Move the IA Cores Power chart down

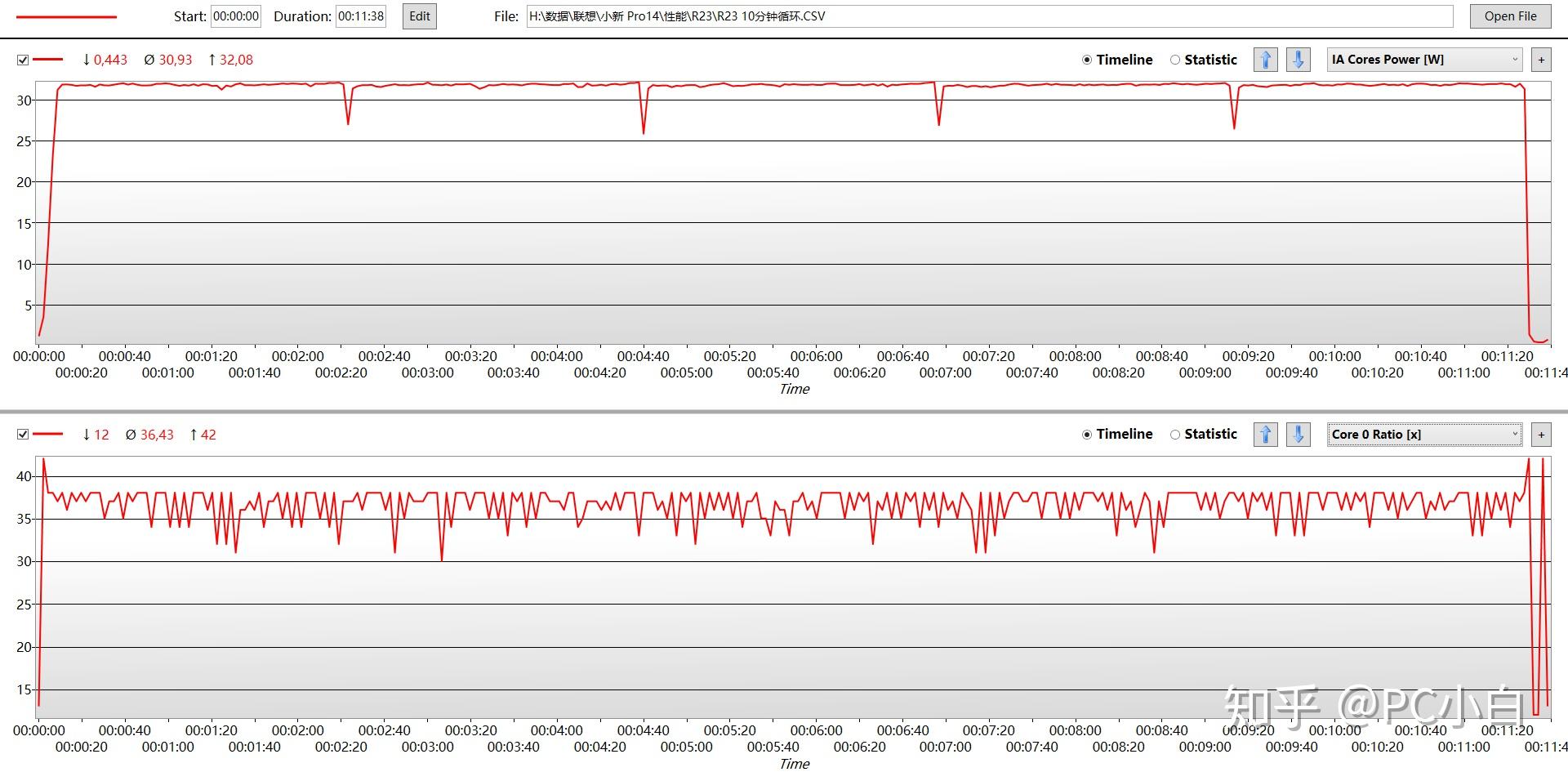(x=1298, y=60)
